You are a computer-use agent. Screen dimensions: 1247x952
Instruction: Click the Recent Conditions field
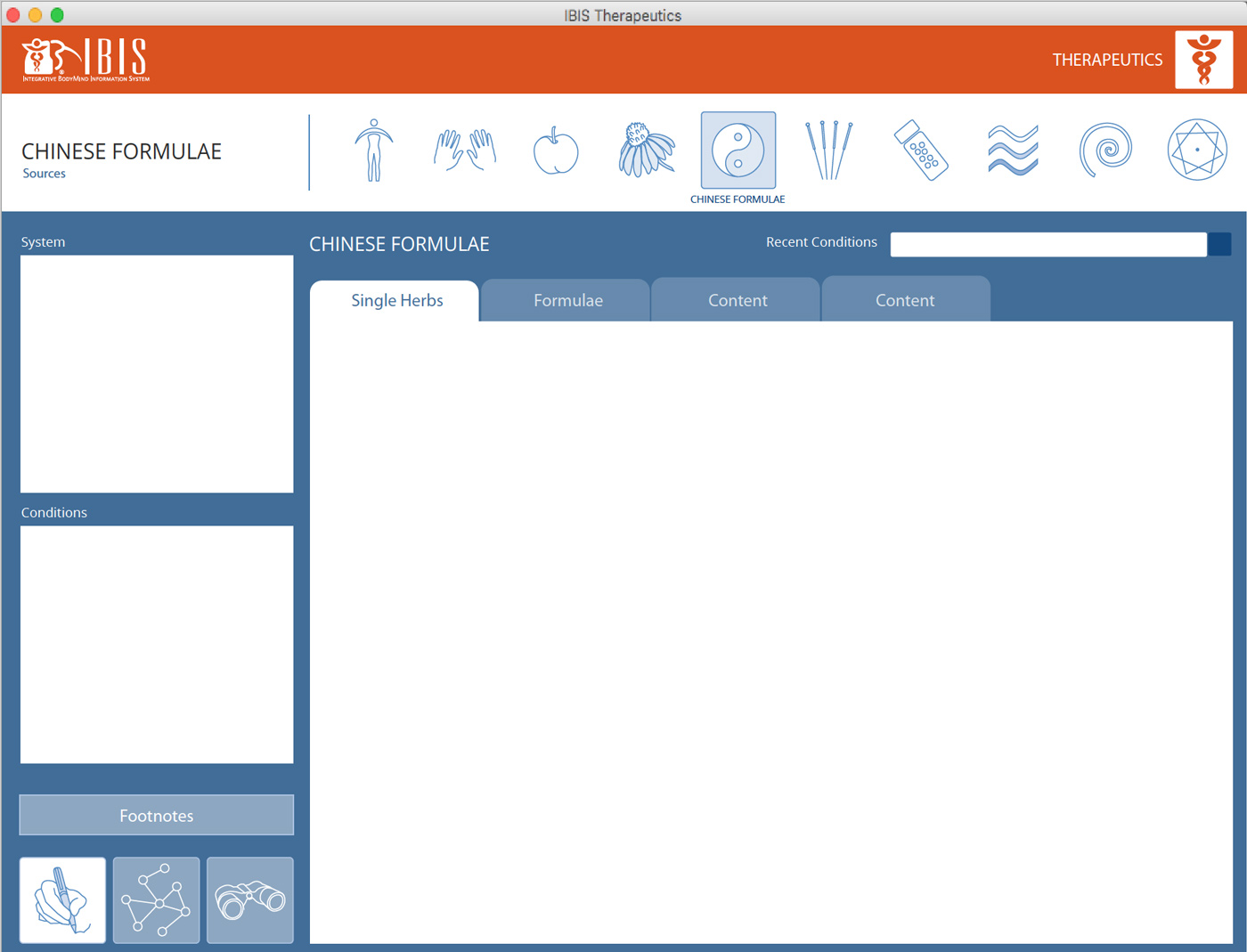(1048, 245)
